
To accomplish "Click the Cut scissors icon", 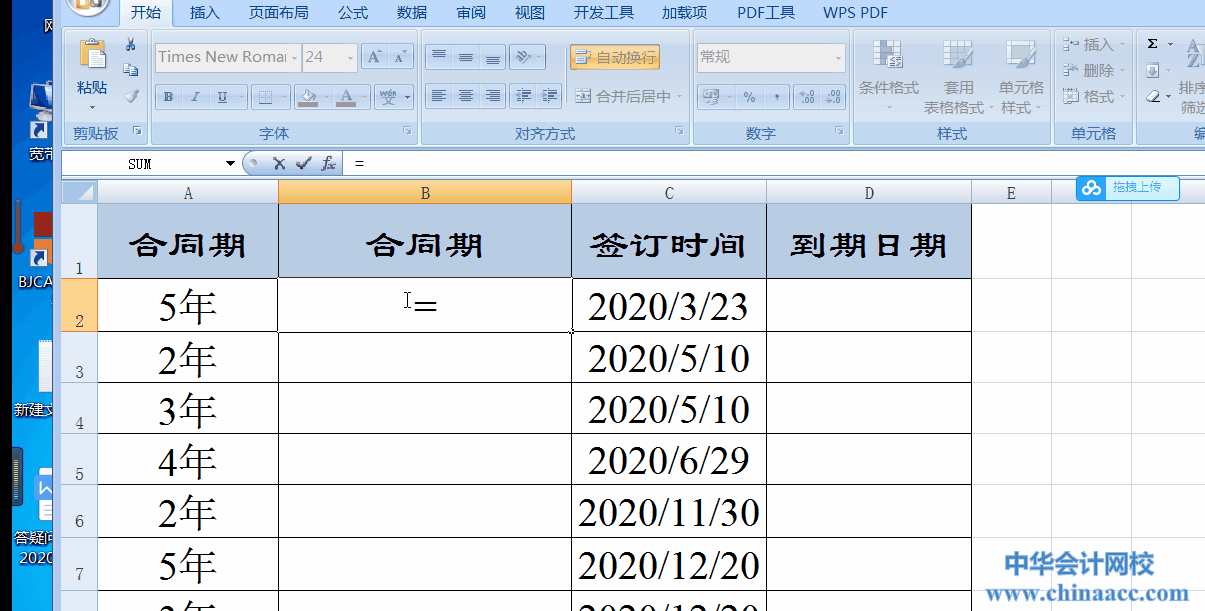I will (130, 44).
